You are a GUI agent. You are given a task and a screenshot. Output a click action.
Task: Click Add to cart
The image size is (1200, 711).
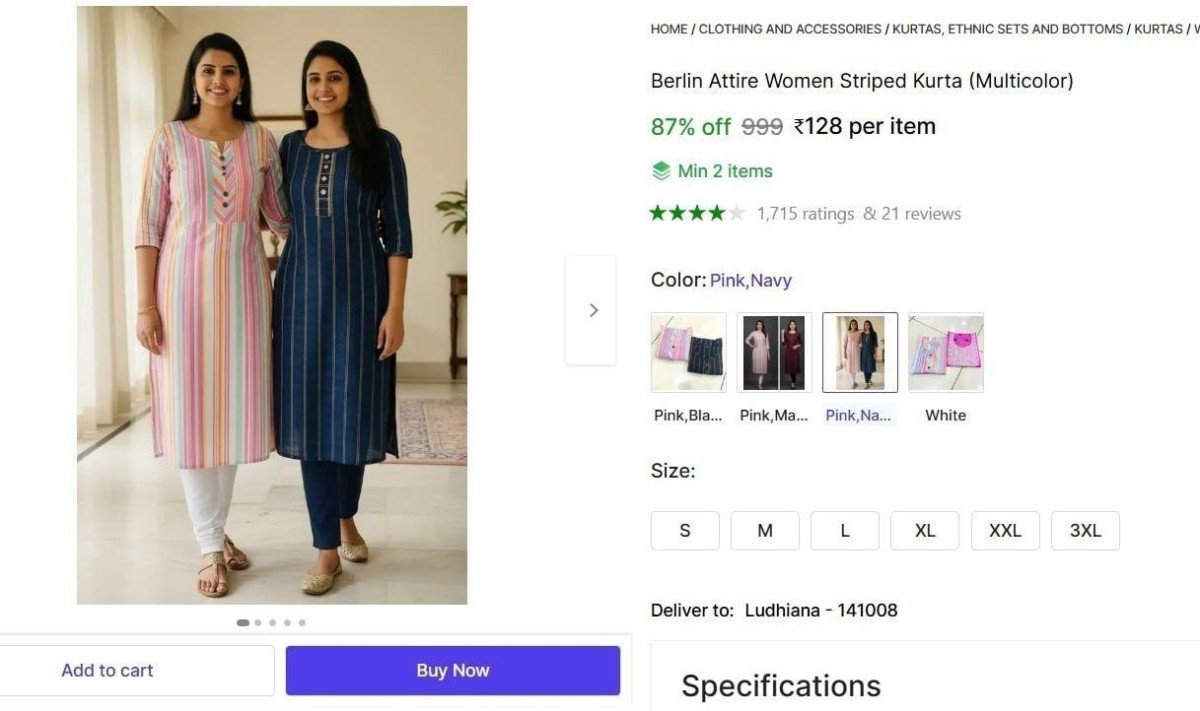coord(107,670)
